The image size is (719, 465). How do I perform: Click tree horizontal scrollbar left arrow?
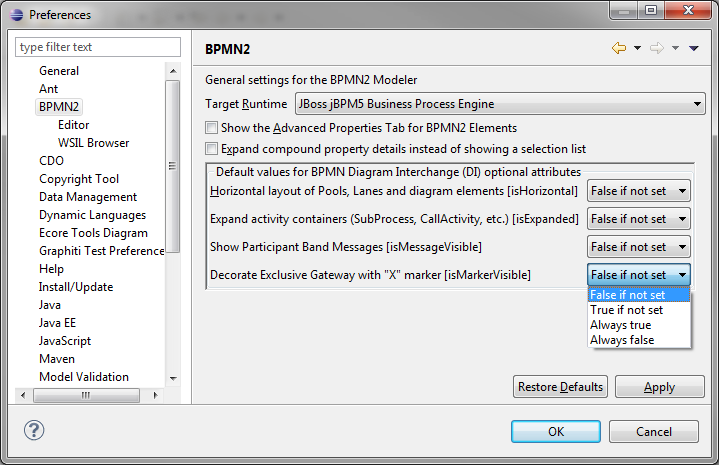(23, 395)
